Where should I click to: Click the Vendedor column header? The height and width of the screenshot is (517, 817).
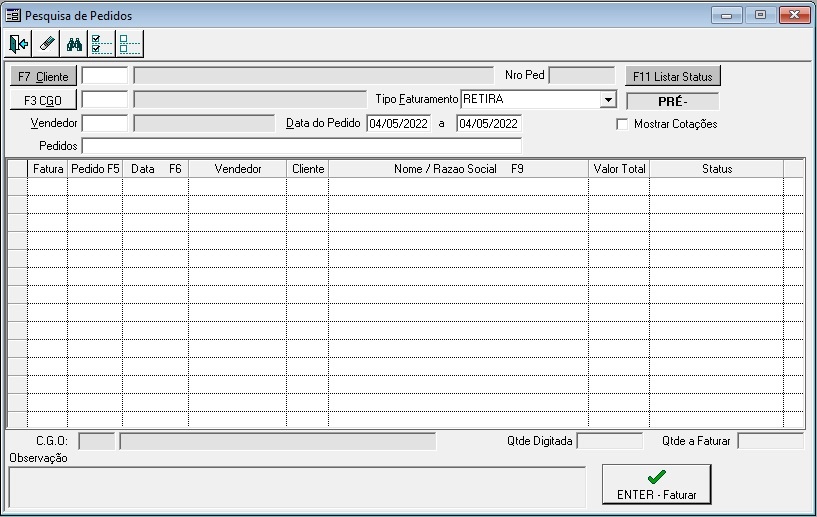(x=238, y=169)
